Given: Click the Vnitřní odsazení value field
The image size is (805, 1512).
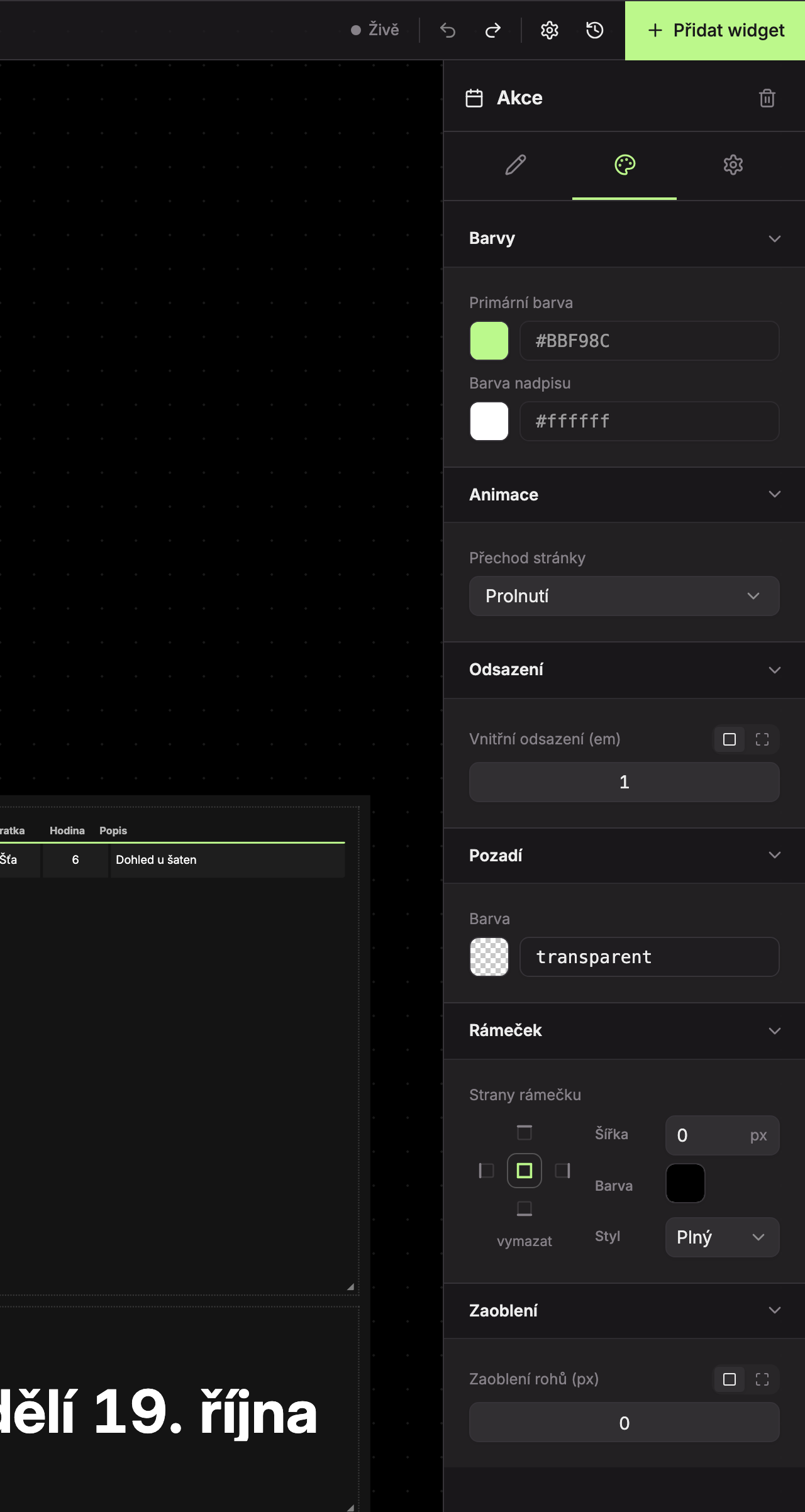Looking at the screenshot, I should pyautogui.click(x=625, y=782).
